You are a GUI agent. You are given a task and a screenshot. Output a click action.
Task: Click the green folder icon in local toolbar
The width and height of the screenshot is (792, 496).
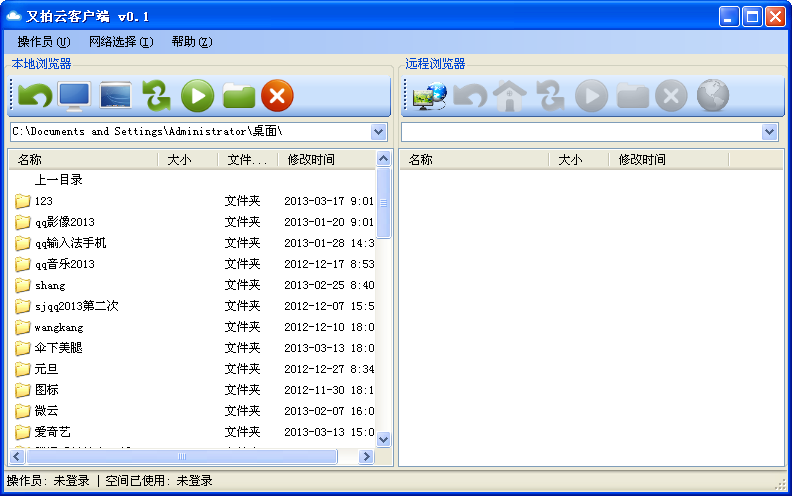pos(239,95)
